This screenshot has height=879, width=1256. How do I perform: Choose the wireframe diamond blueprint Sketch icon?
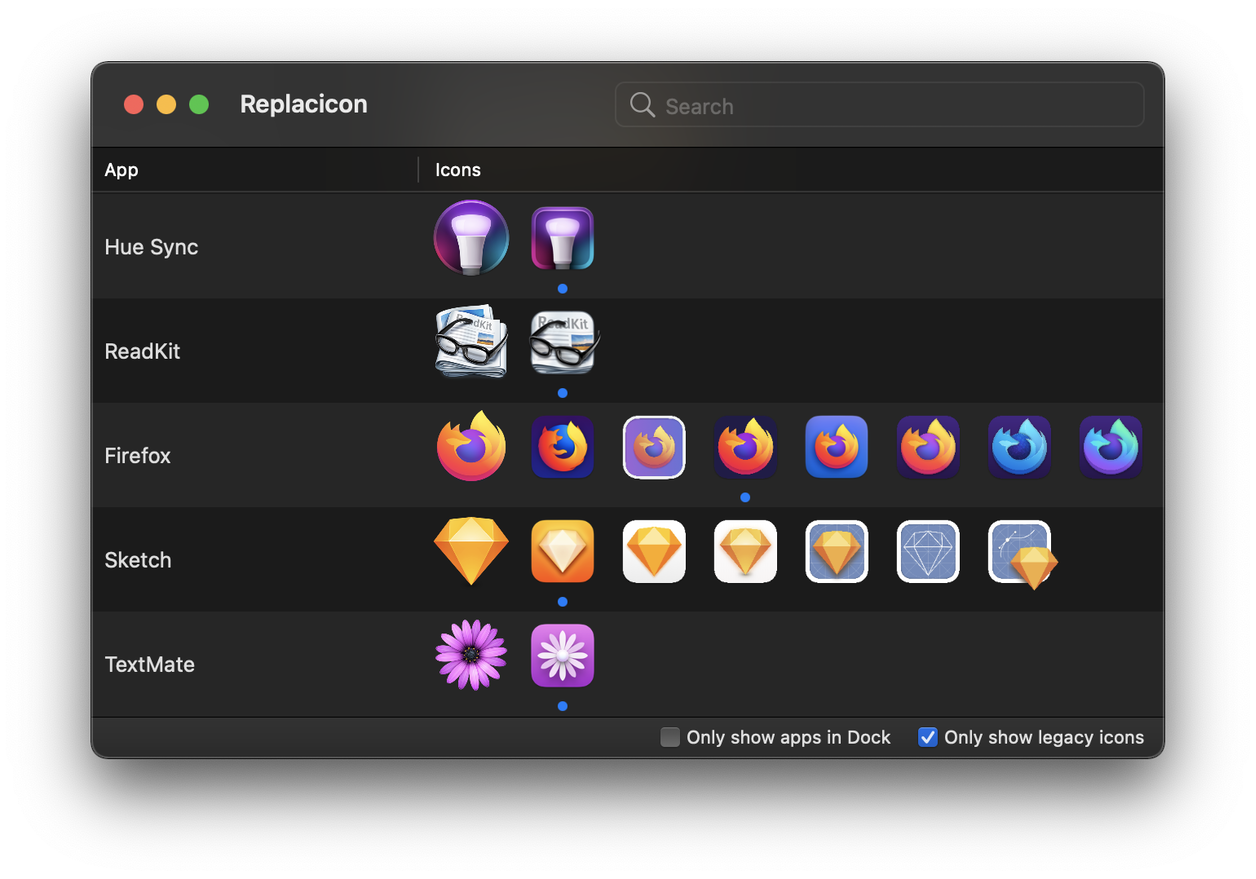pos(928,551)
